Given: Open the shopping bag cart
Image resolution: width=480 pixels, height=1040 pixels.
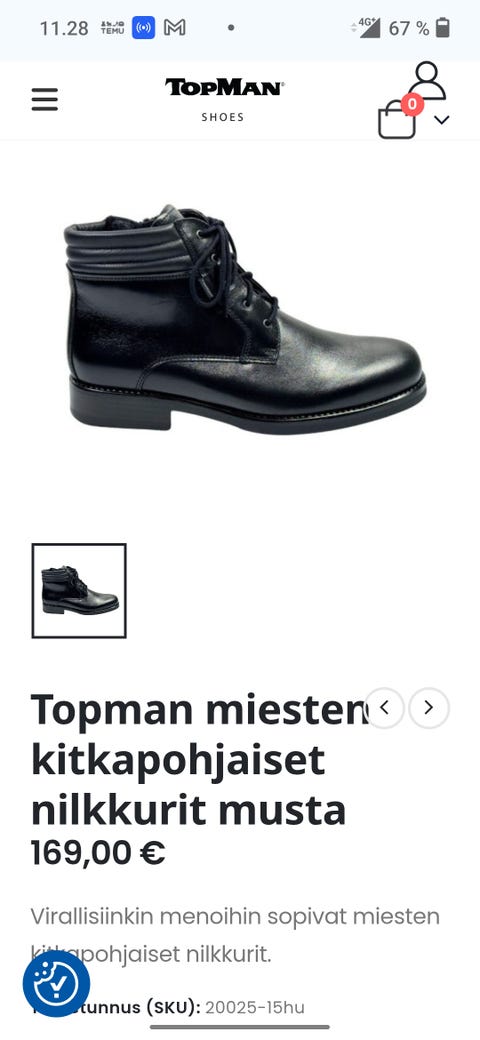Looking at the screenshot, I should click(x=396, y=121).
